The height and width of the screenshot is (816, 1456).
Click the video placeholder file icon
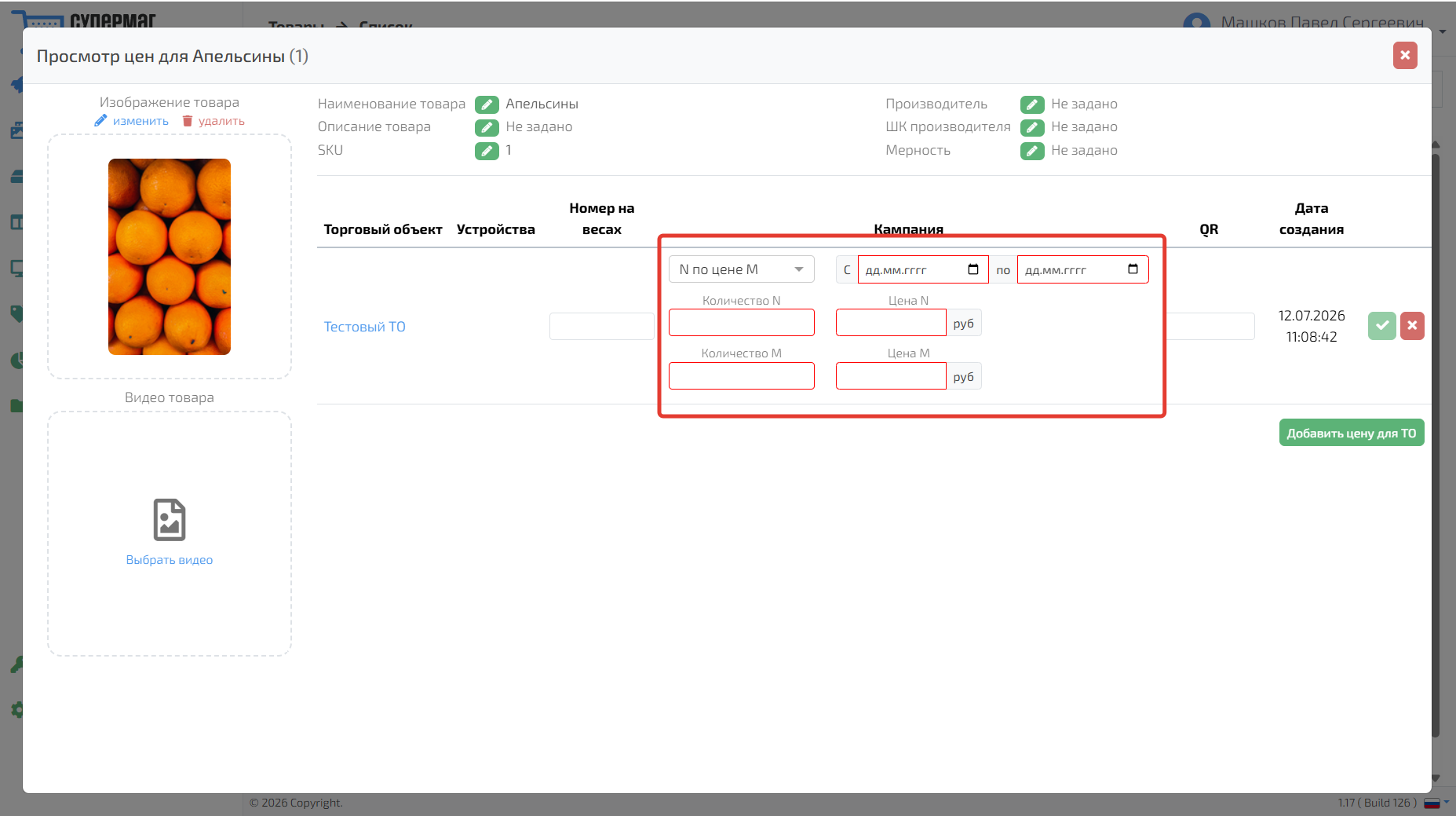[170, 520]
